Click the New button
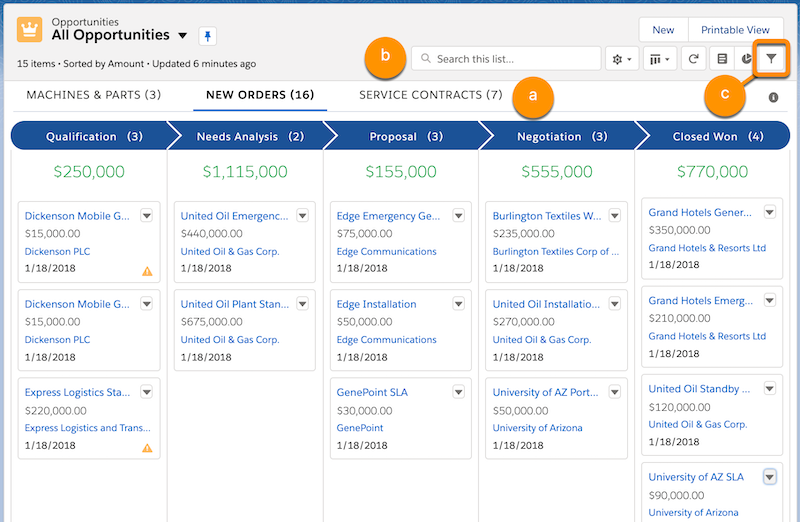The width and height of the screenshot is (800, 522). [663, 30]
